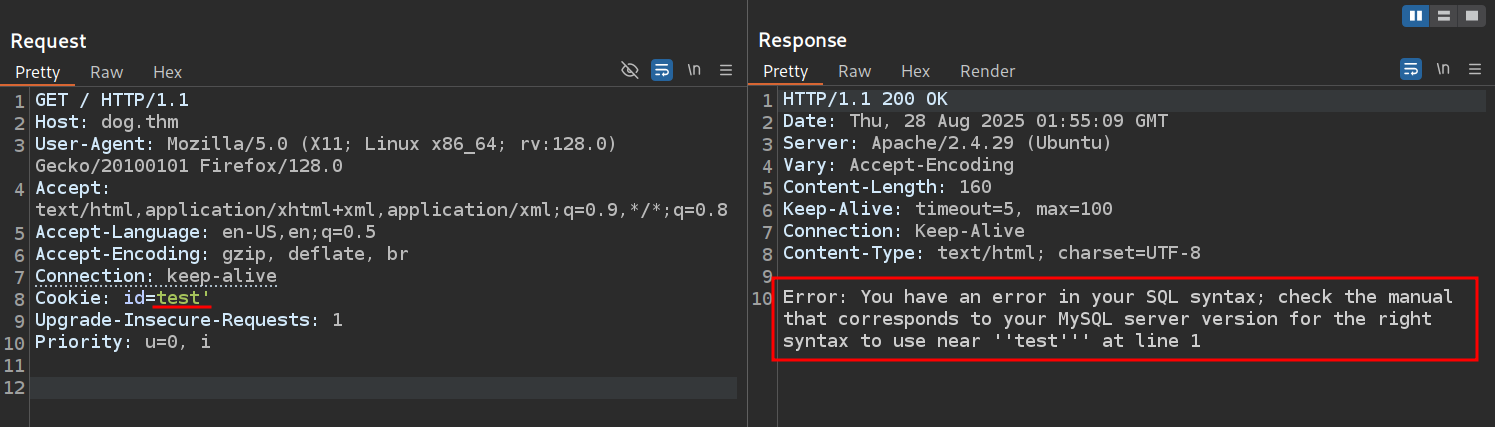Toggle word wrap in Request panel
The image size is (1495, 427).
point(661,70)
